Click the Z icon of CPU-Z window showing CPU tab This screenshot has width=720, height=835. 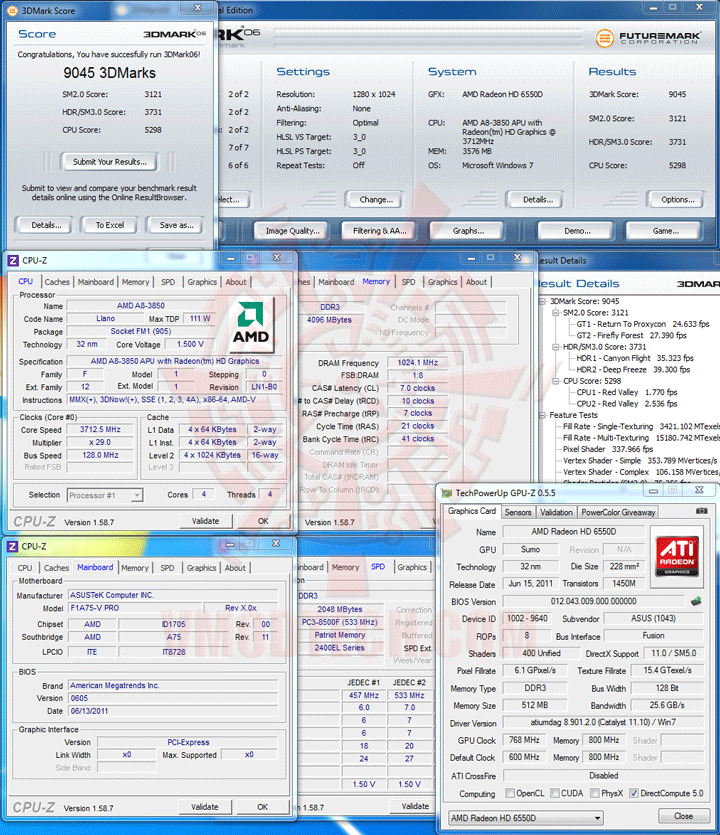coord(13,260)
